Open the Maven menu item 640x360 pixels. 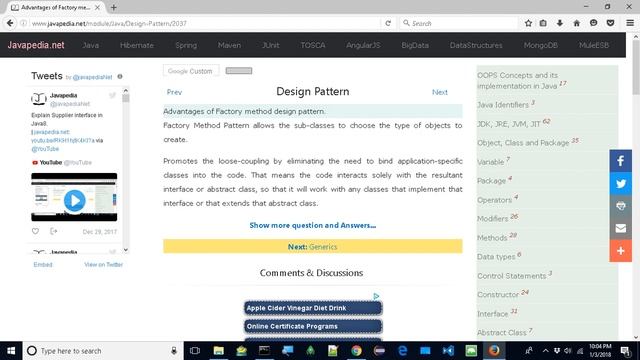click(x=229, y=45)
